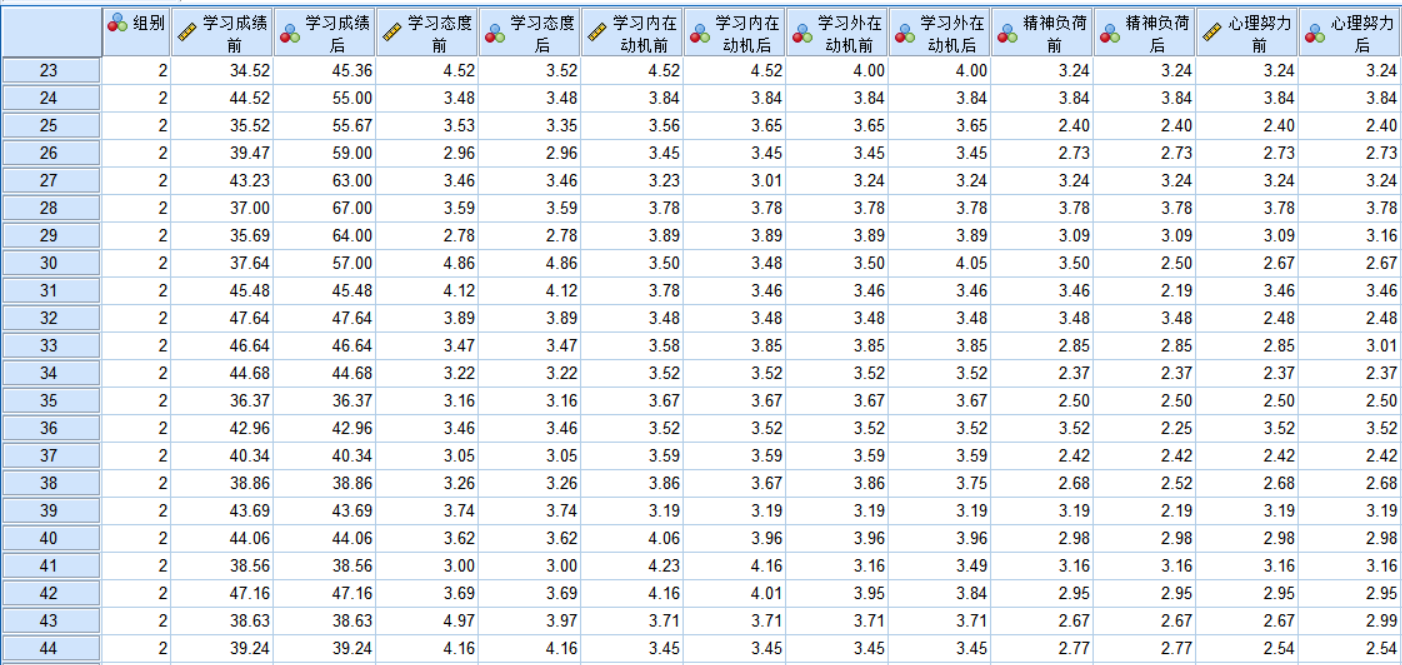
Task: Select row number 39 header
Action: 50,511
